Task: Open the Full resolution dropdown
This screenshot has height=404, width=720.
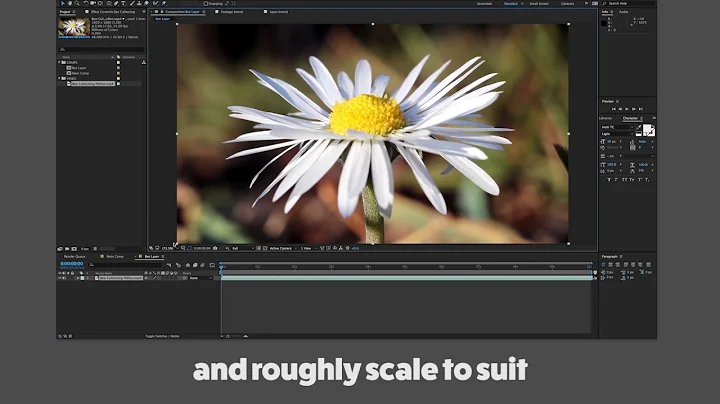Action: click(x=242, y=248)
